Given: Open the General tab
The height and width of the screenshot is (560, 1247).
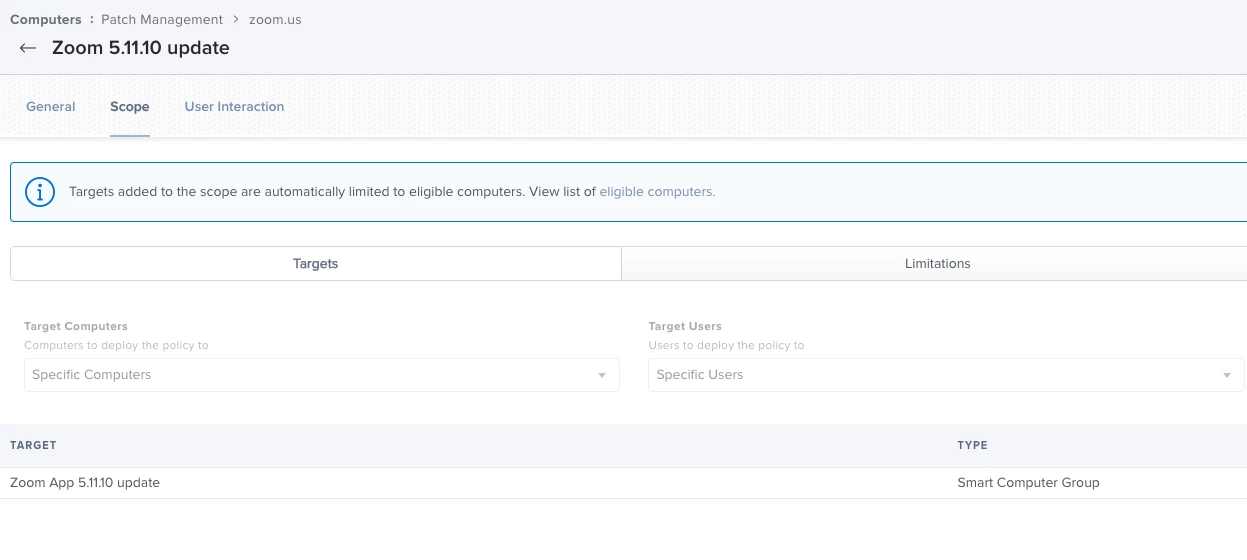Looking at the screenshot, I should tap(51, 106).
